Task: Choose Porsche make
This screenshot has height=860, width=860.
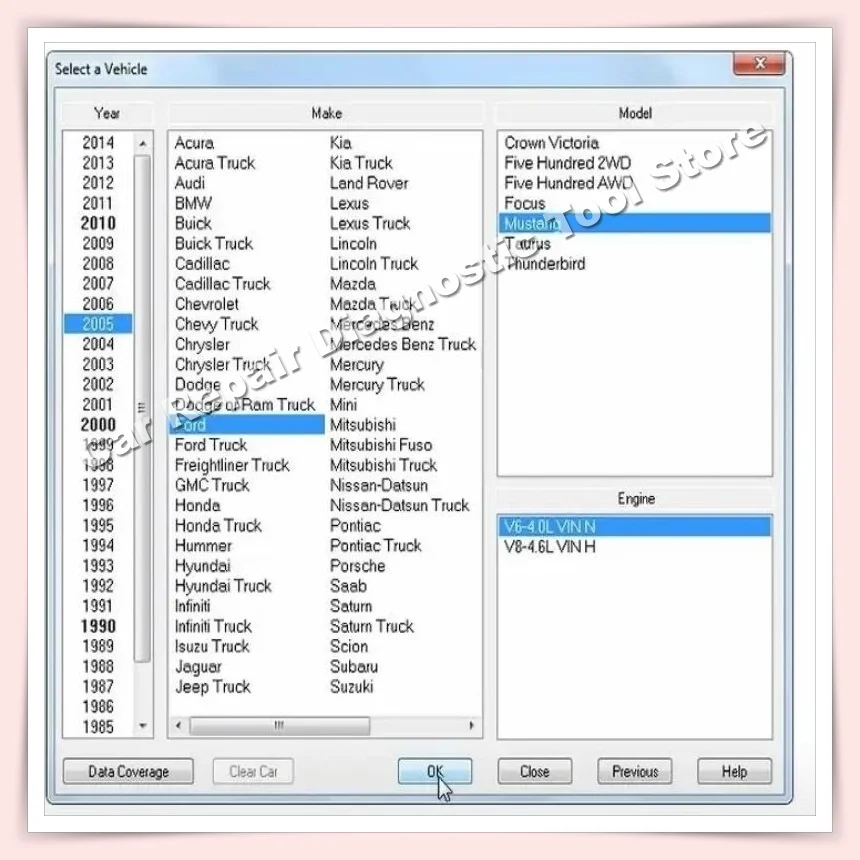Action: 358,565
